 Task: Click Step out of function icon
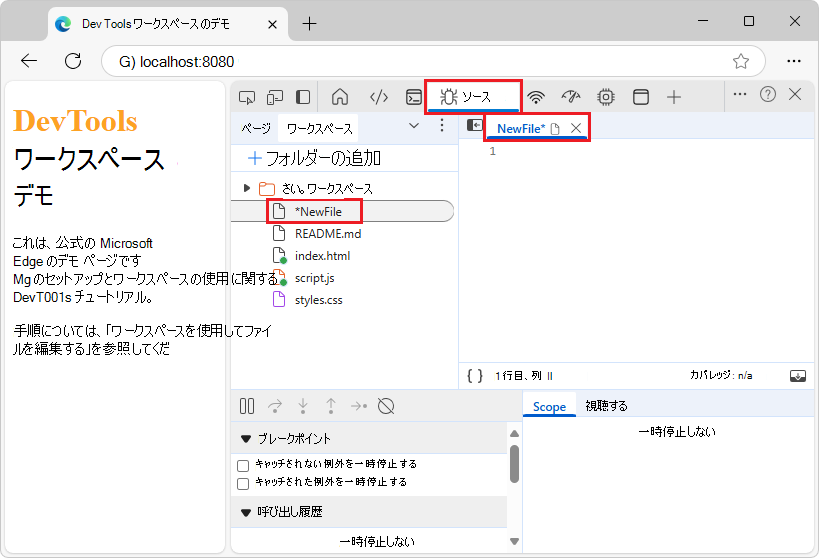click(331, 406)
